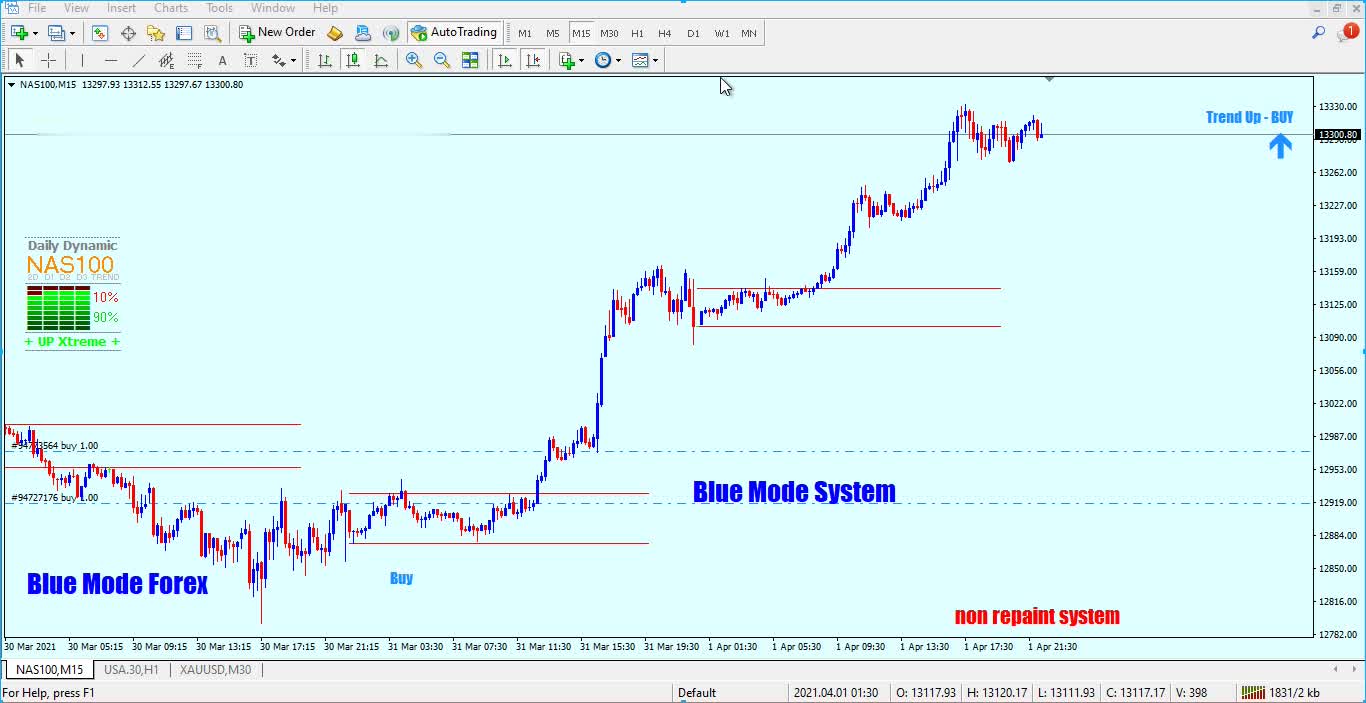The width and height of the screenshot is (1366, 703).
Task: Select the trendline tool
Action: click(139, 60)
